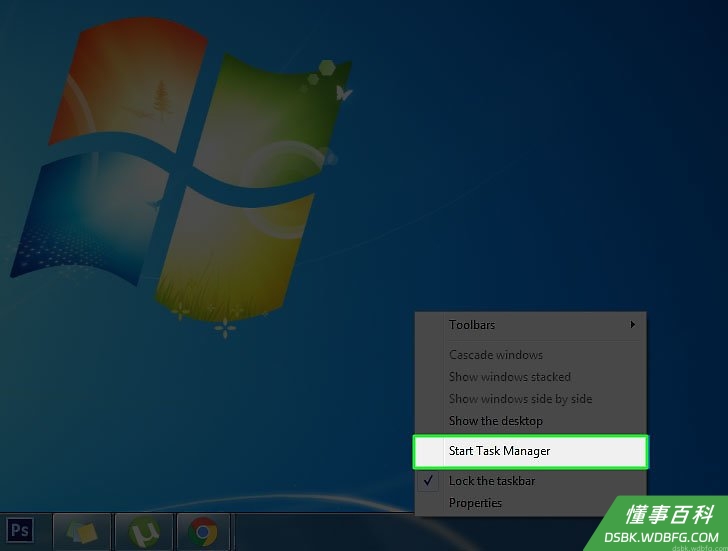
Task: Choose Show windows side by side
Action: [530, 399]
